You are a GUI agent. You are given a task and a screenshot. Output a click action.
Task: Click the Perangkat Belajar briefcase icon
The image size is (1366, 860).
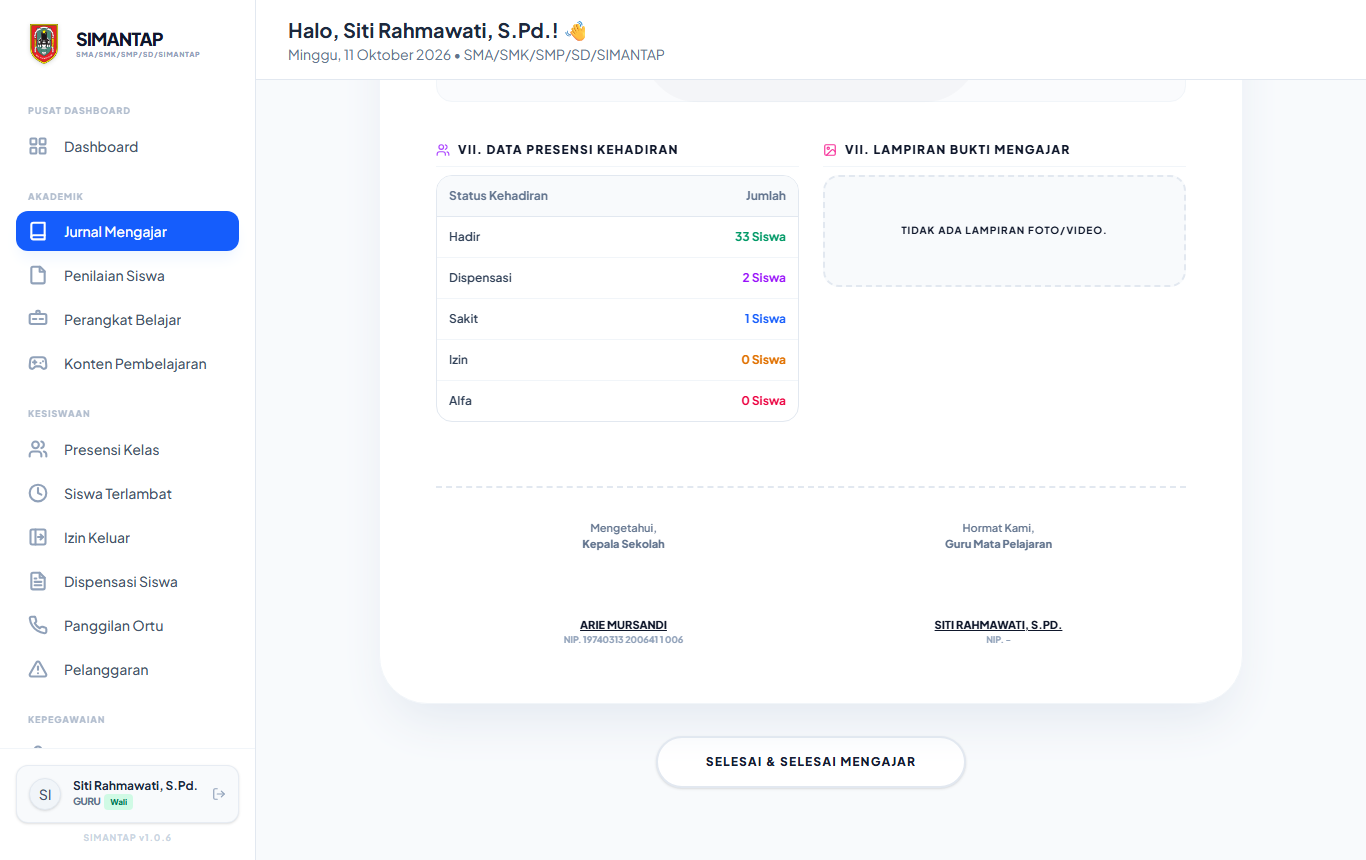(x=38, y=319)
